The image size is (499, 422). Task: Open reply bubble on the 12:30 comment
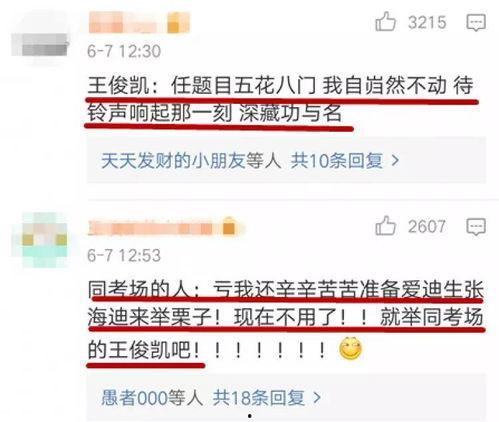click(476, 22)
